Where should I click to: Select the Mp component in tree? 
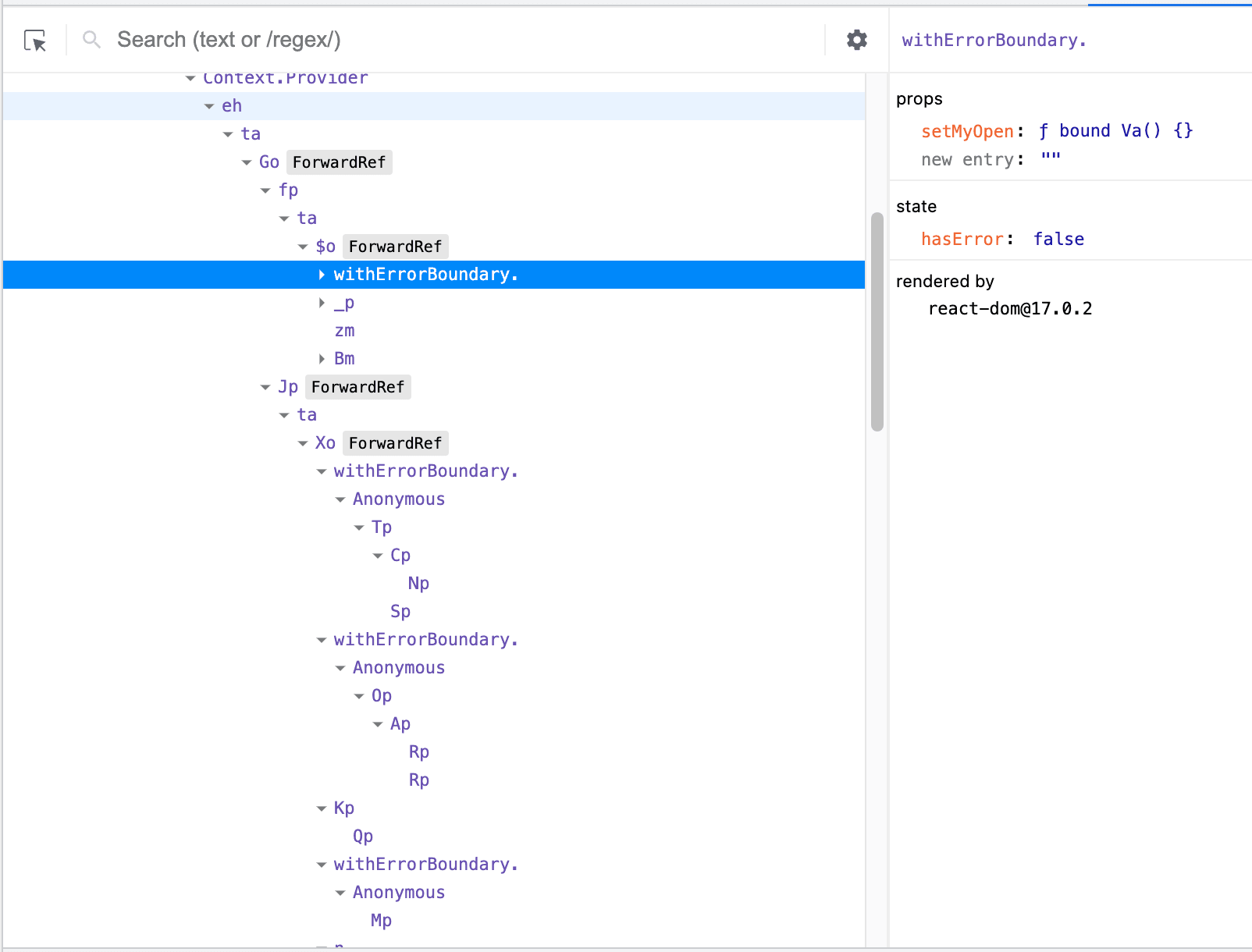[x=381, y=921]
